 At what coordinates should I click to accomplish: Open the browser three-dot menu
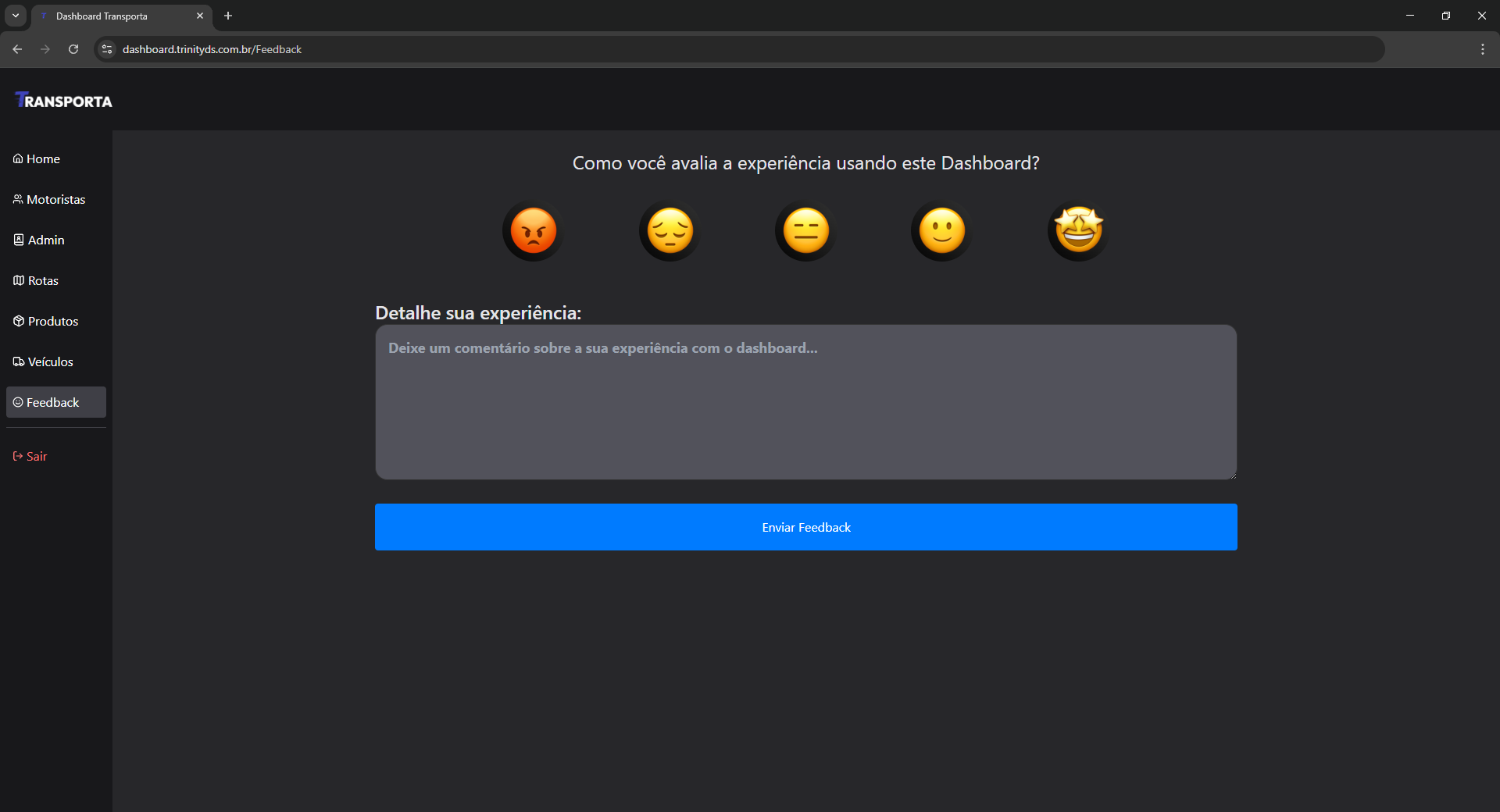click(1483, 48)
